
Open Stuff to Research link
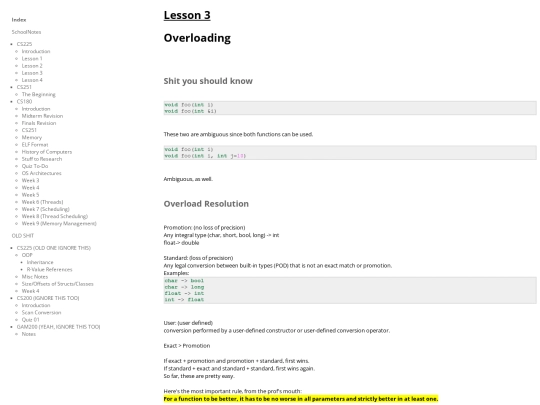(42, 159)
